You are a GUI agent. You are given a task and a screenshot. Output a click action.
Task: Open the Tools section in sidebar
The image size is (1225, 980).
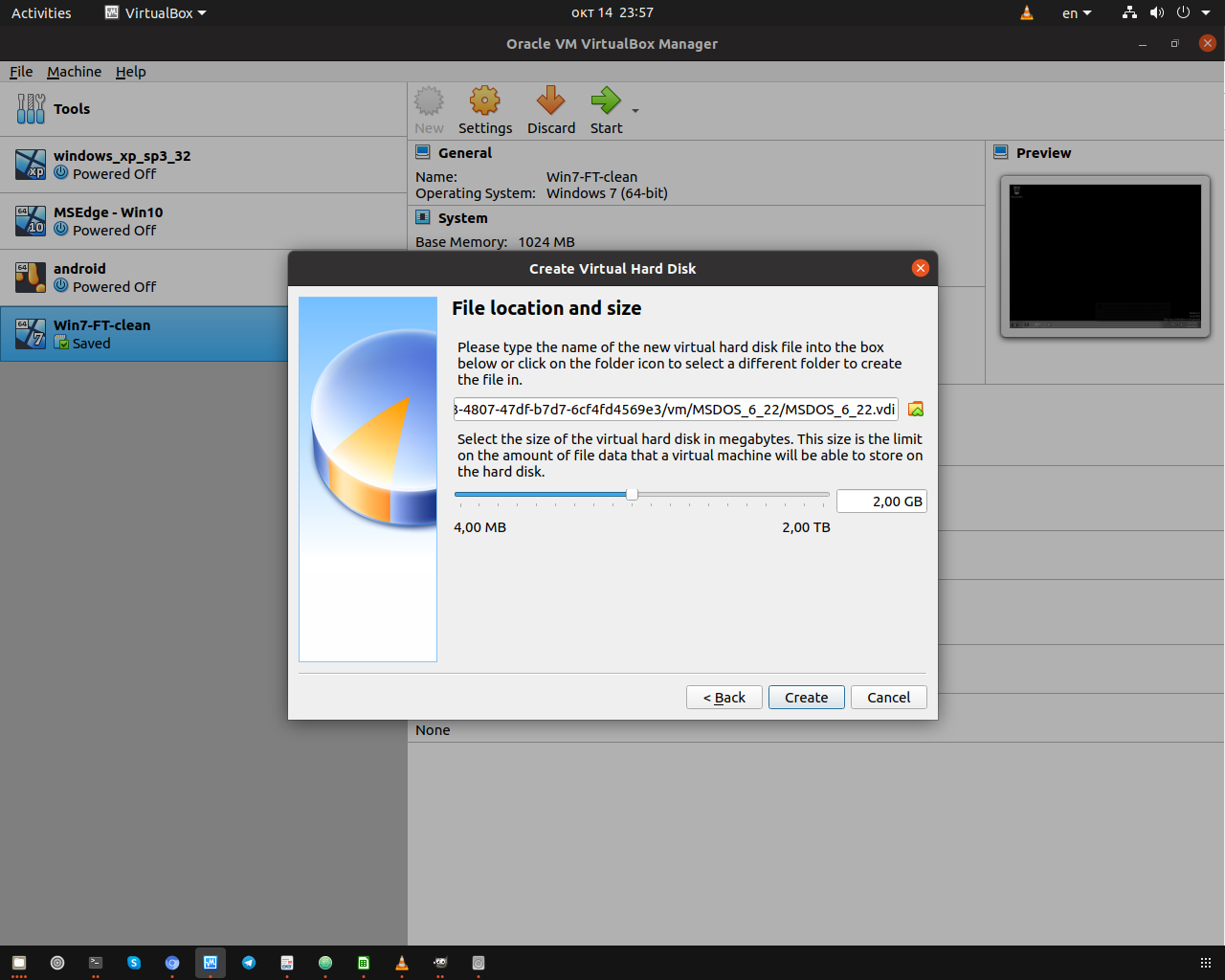[203, 109]
